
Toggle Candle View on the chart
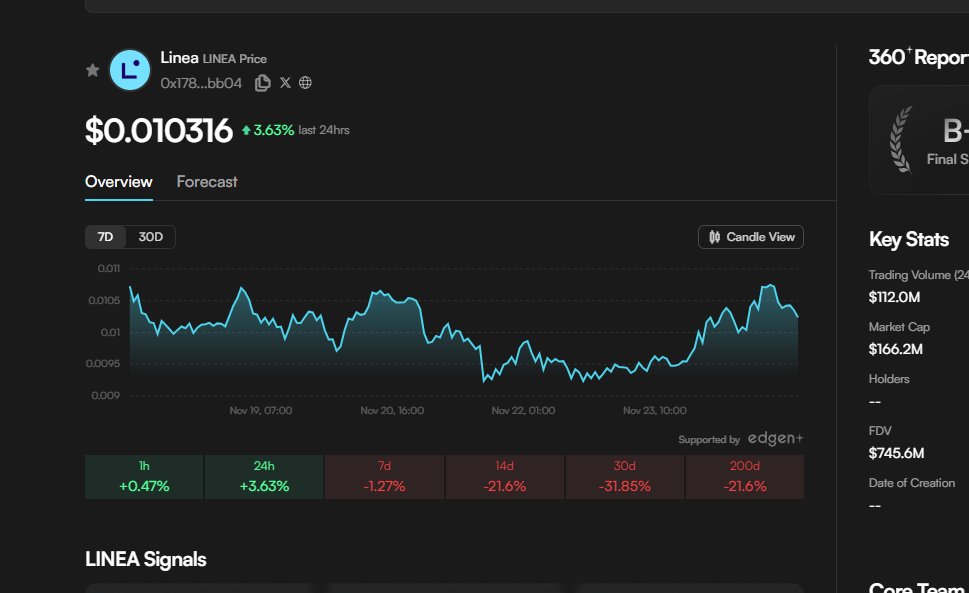(750, 237)
